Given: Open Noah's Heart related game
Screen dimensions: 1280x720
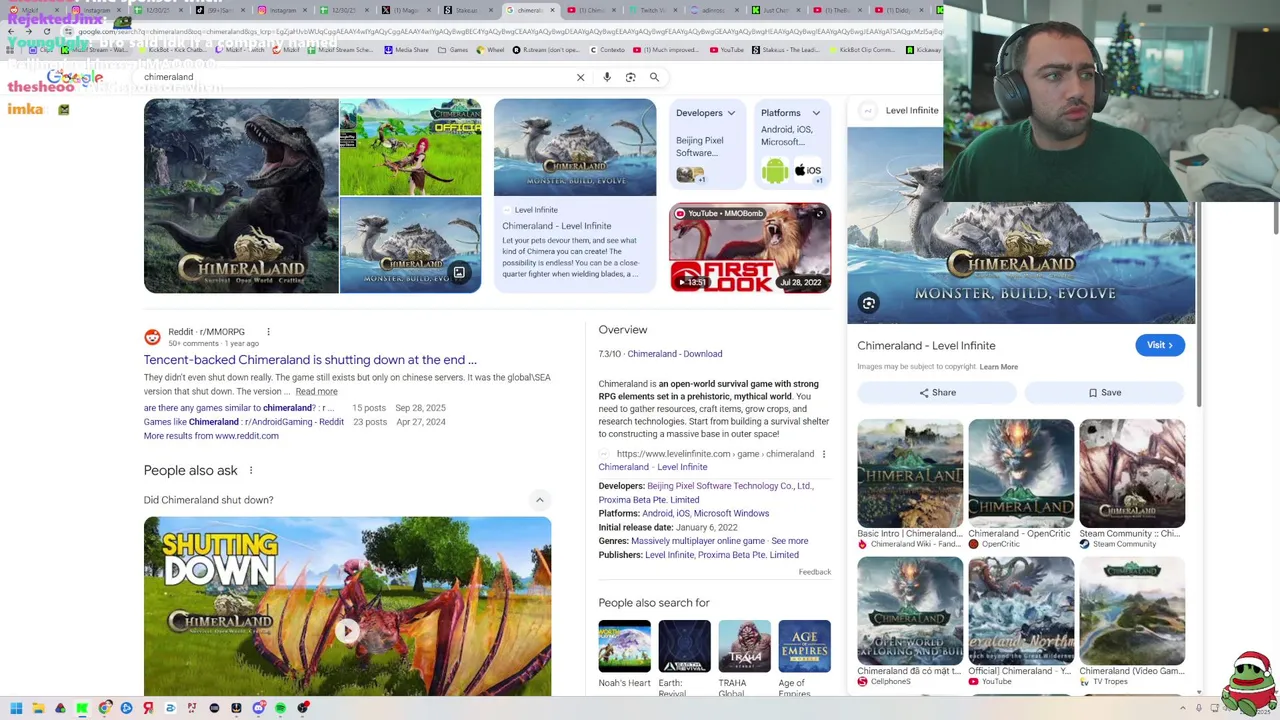Looking at the screenshot, I should pos(625,654).
